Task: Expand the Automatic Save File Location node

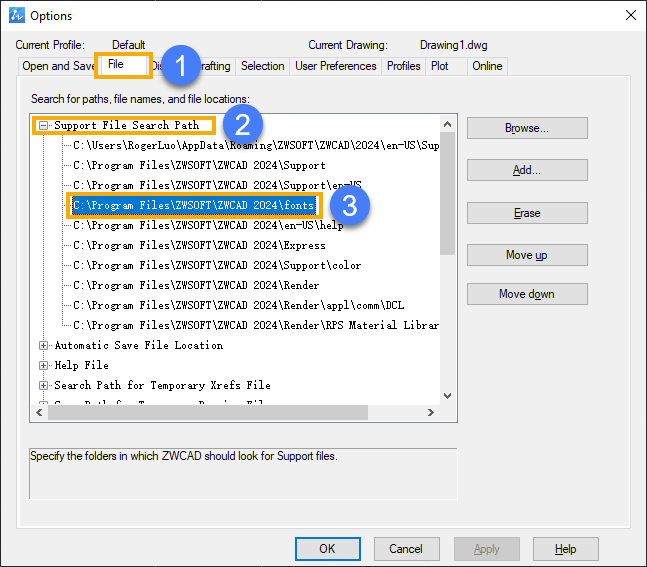Action: pyautogui.click(x=43, y=345)
